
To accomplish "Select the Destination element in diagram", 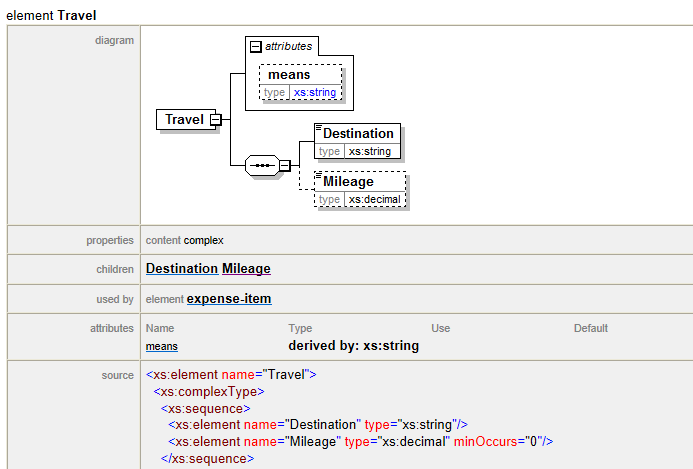I will pyautogui.click(x=358, y=133).
